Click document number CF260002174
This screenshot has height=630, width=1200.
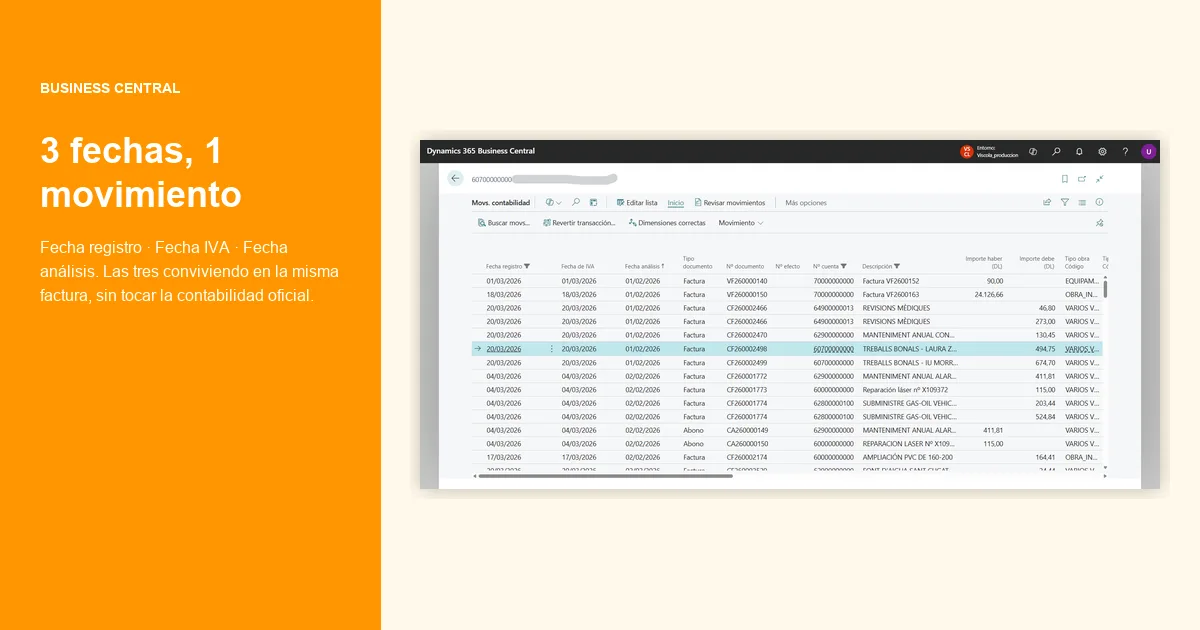[746, 457]
